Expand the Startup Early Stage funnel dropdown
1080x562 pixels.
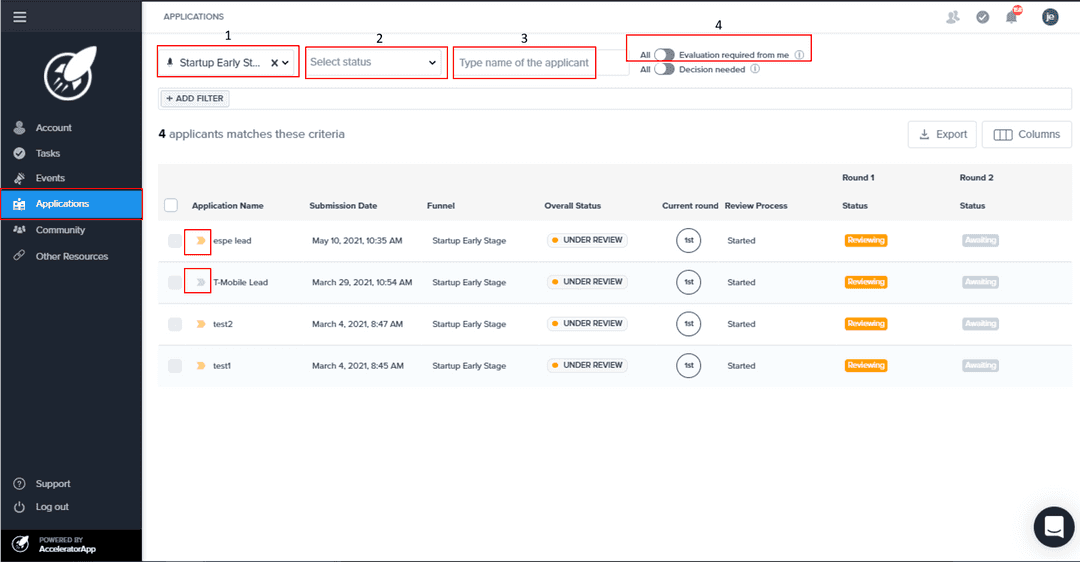[x=287, y=63]
